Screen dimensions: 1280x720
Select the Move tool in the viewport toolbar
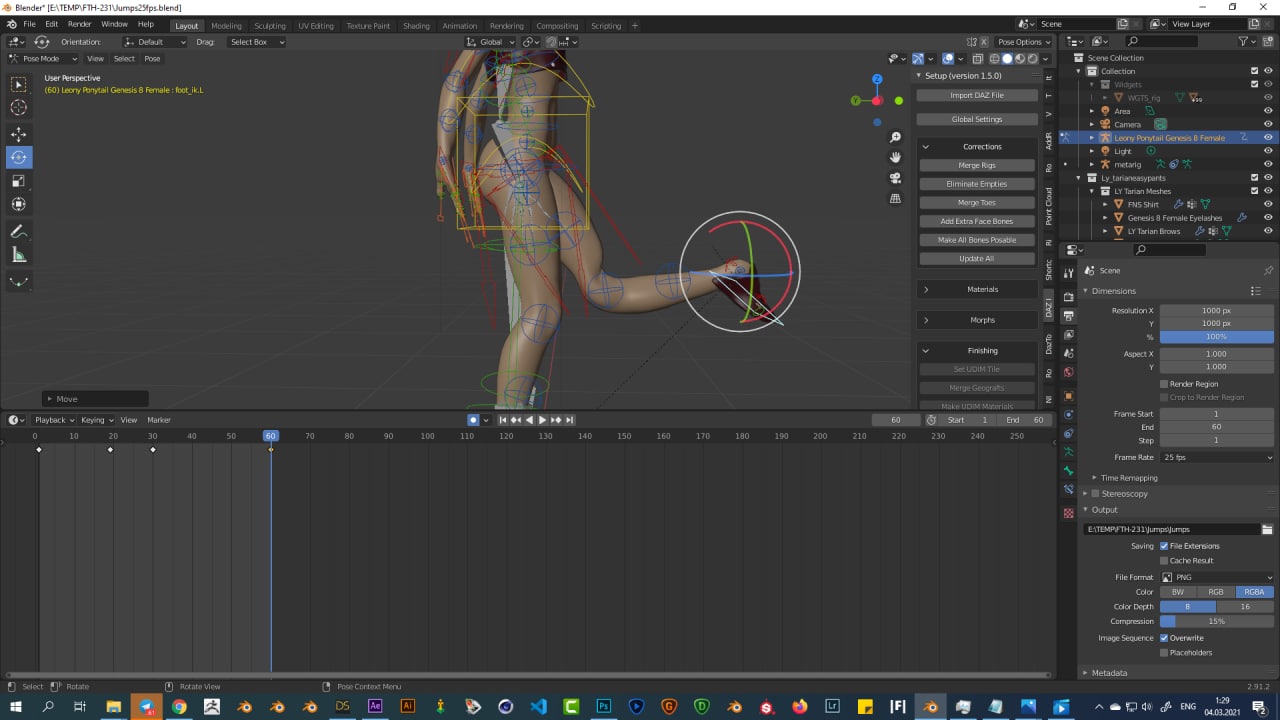[x=19, y=134]
